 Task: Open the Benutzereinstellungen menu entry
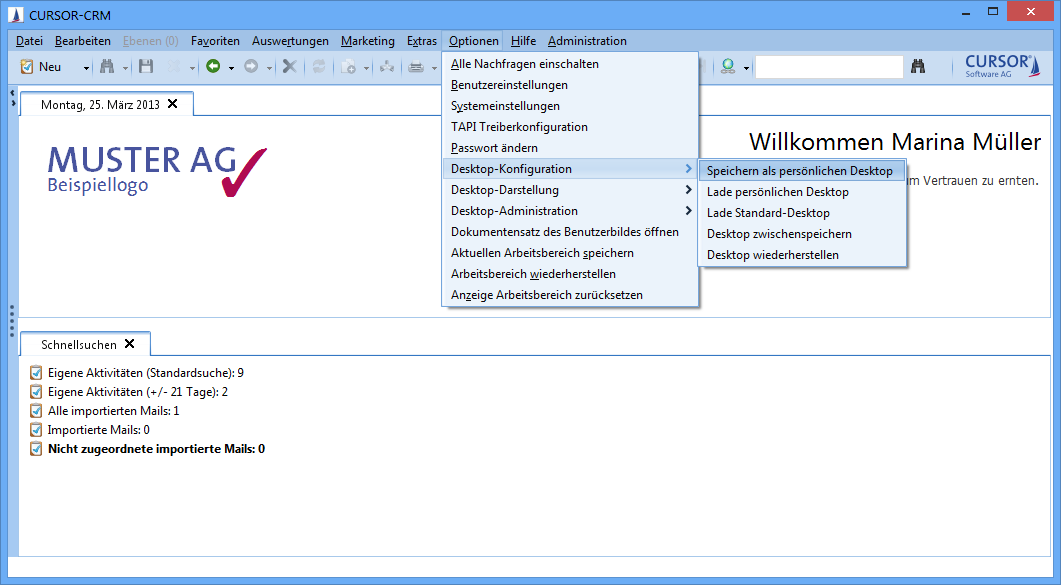[509, 85]
